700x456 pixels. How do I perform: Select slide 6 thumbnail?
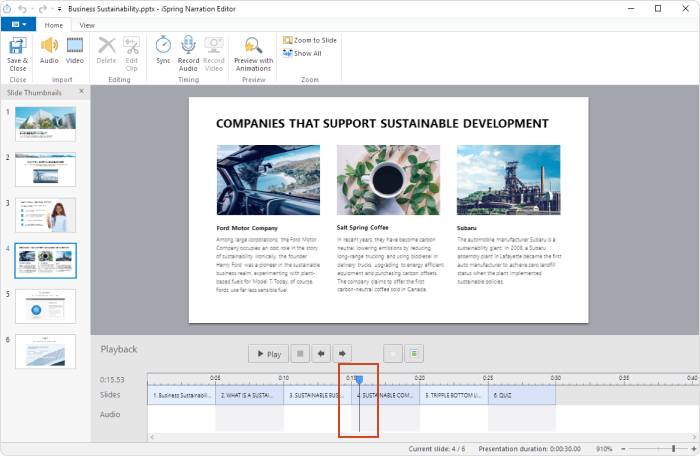coord(46,351)
